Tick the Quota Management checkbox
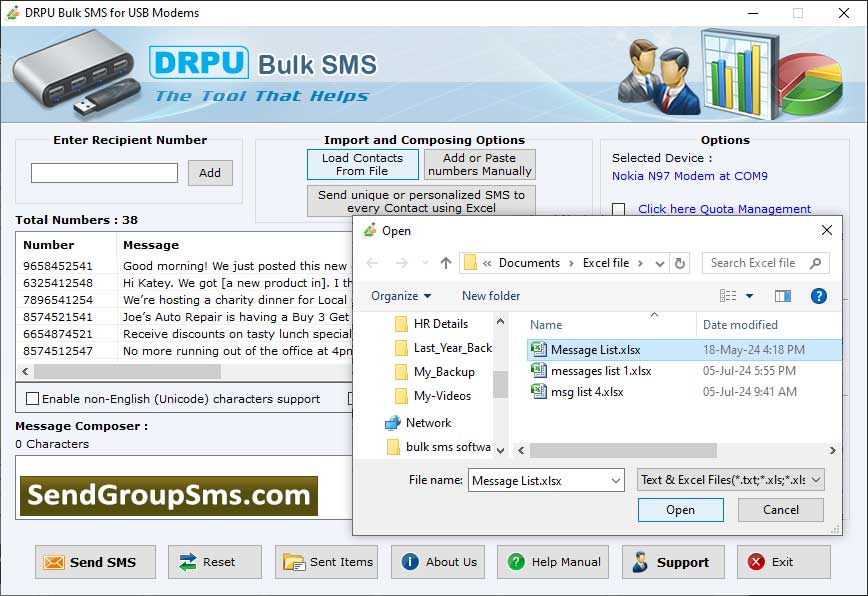 pyautogui.click(x=618, y=209)
